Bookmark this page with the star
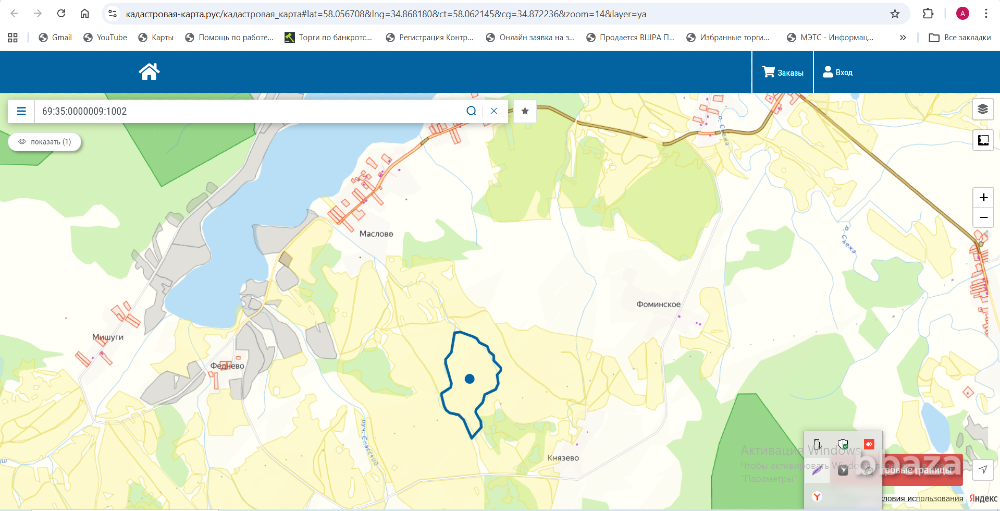 pyautogui.click(x=894, y=14)
